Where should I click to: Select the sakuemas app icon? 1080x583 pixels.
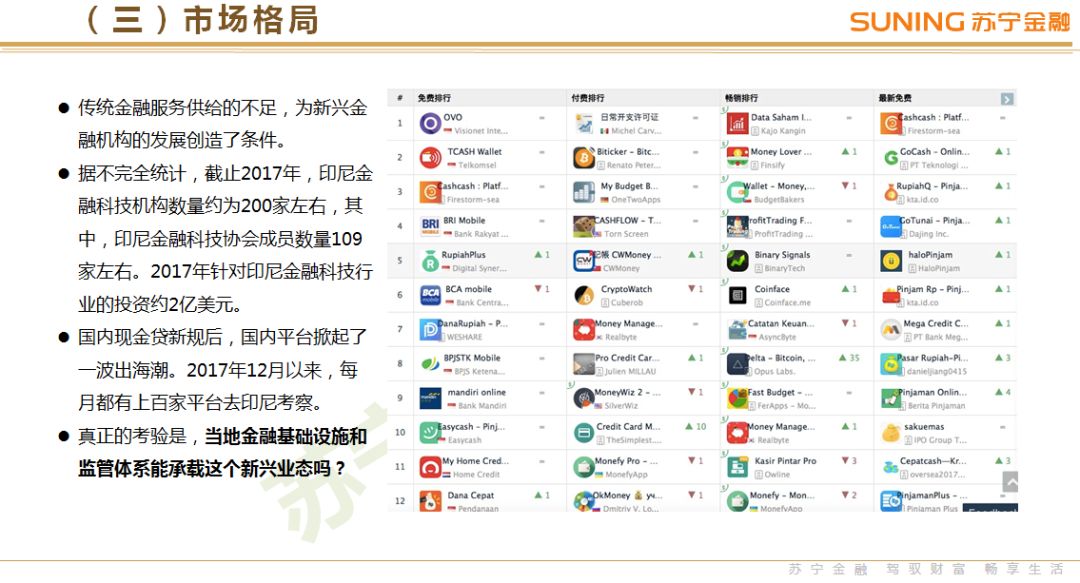[x=891, y=433]
